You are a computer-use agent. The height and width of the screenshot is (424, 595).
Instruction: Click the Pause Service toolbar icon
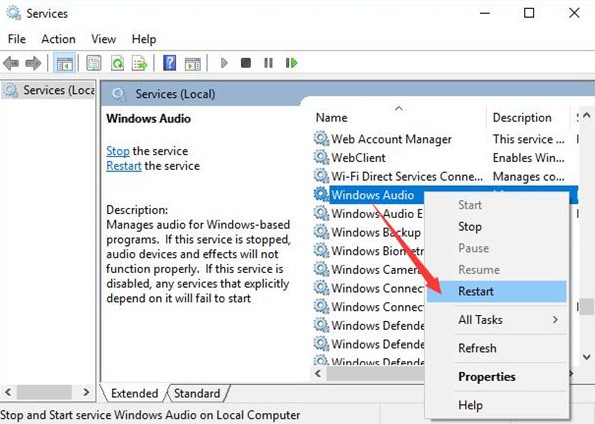pos(268,63)
